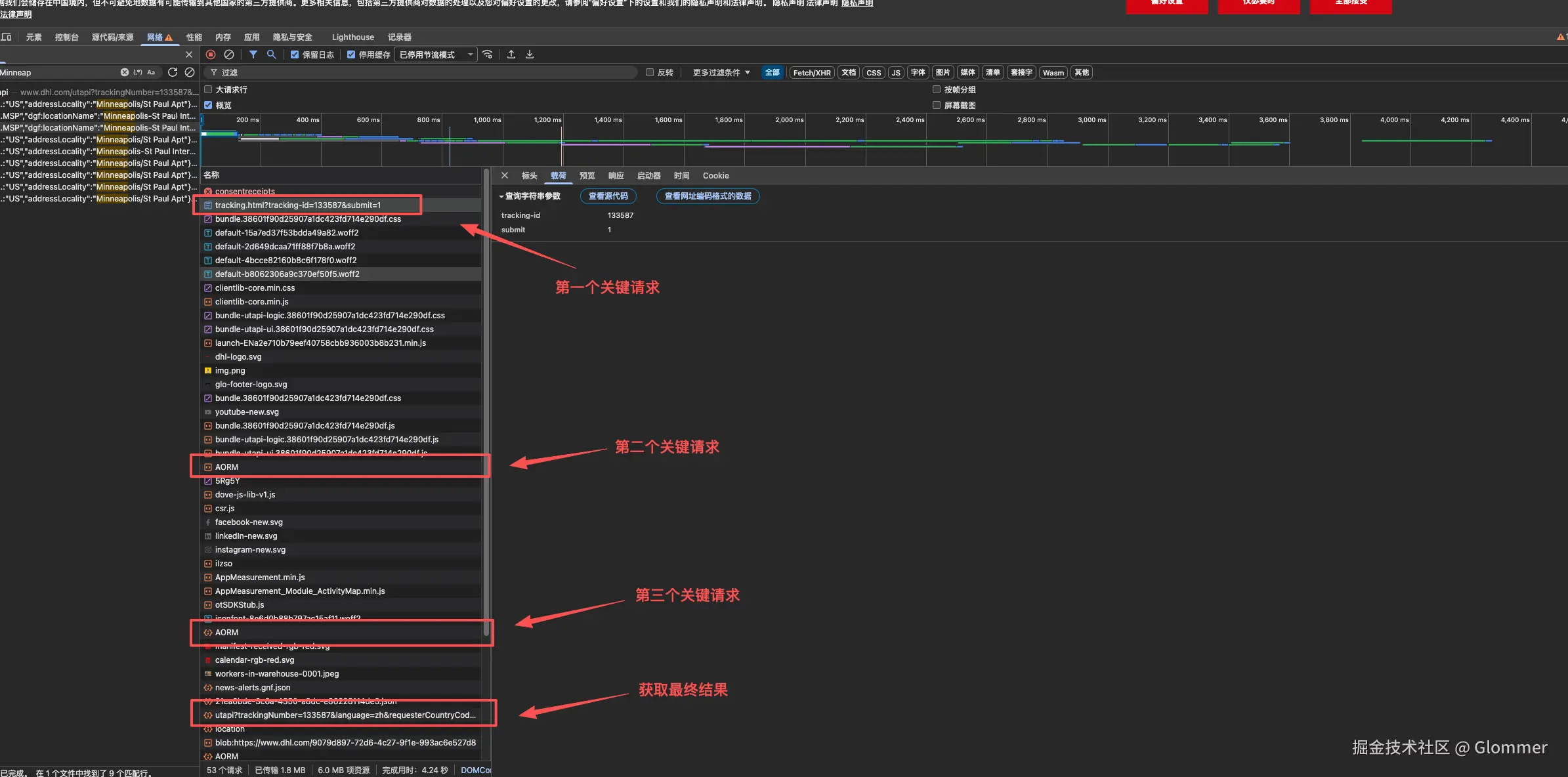Select the Fetch/XHR filter button
The width and height of the screenshot is (1568, 777).
pyautogui.click(x=811, y=72)
